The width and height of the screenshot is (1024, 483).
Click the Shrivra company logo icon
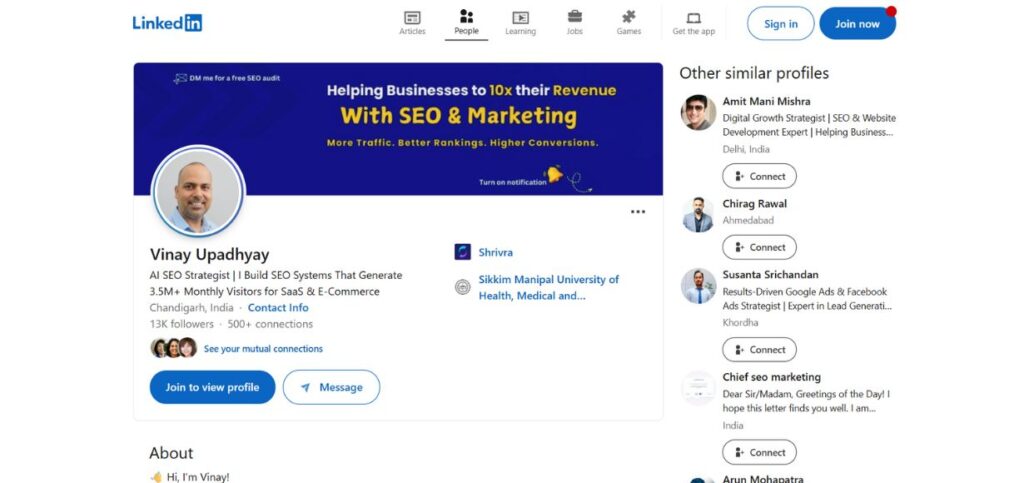(x=462, y=252)
